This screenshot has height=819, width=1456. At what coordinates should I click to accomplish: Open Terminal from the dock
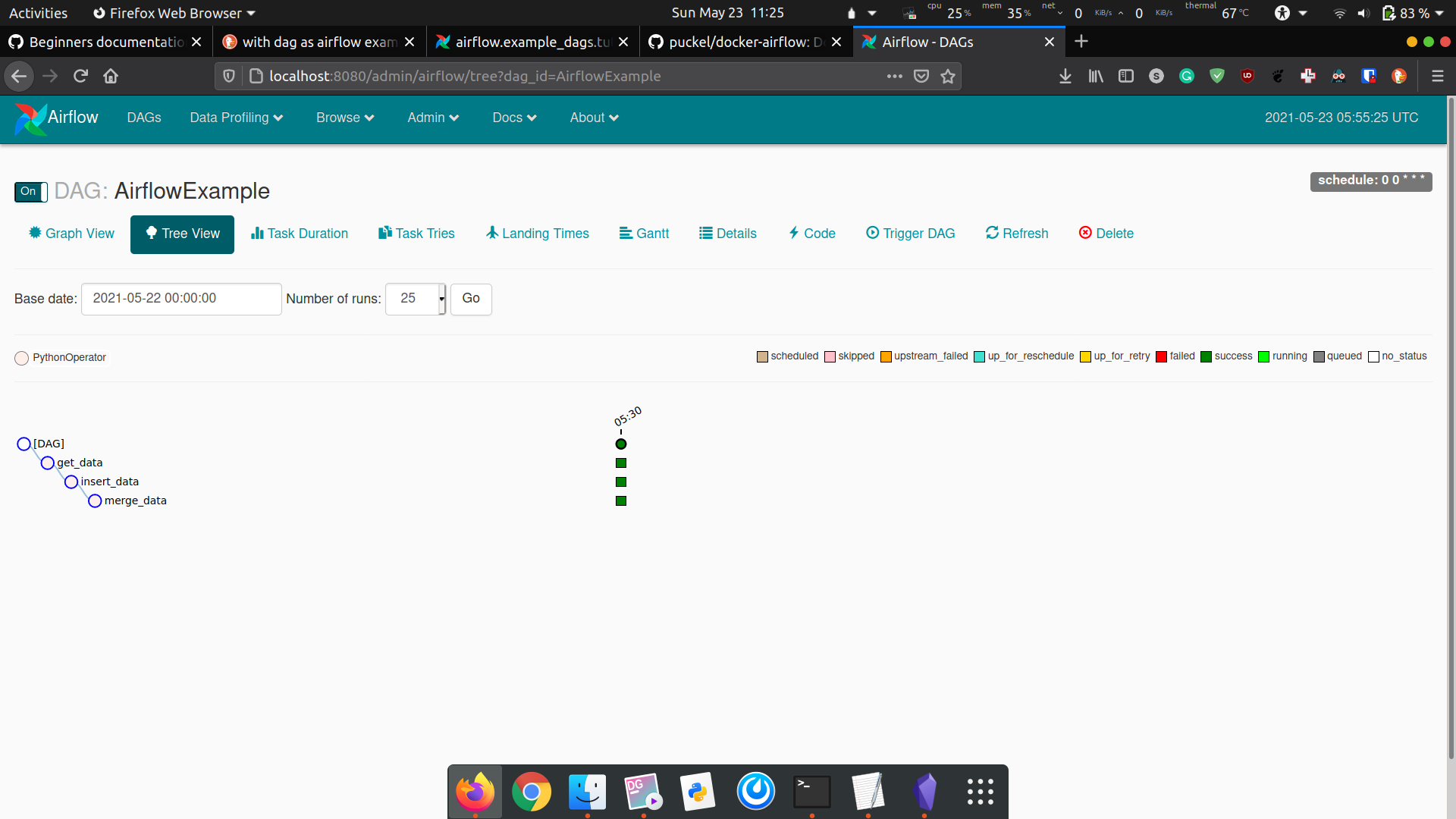click(x=811, y=792)
